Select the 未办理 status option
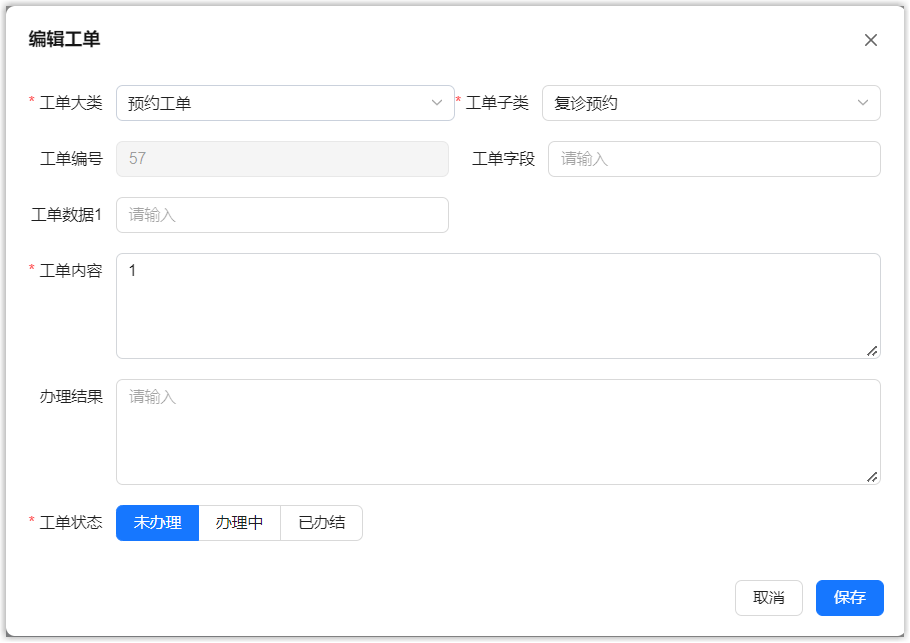This screenshot has height=643, width=910. 158,523
